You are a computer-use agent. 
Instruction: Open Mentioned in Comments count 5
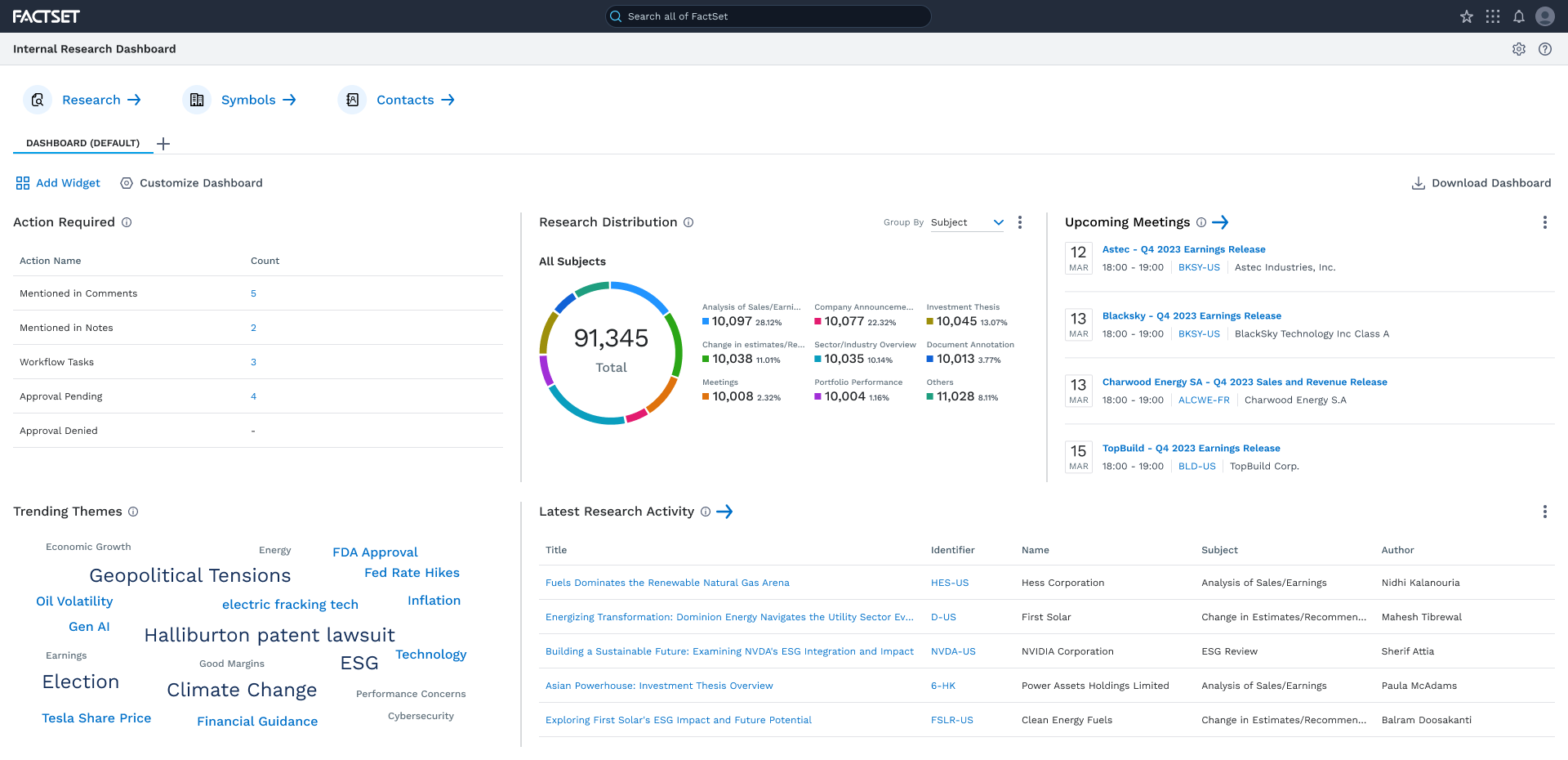click(253, 293)
